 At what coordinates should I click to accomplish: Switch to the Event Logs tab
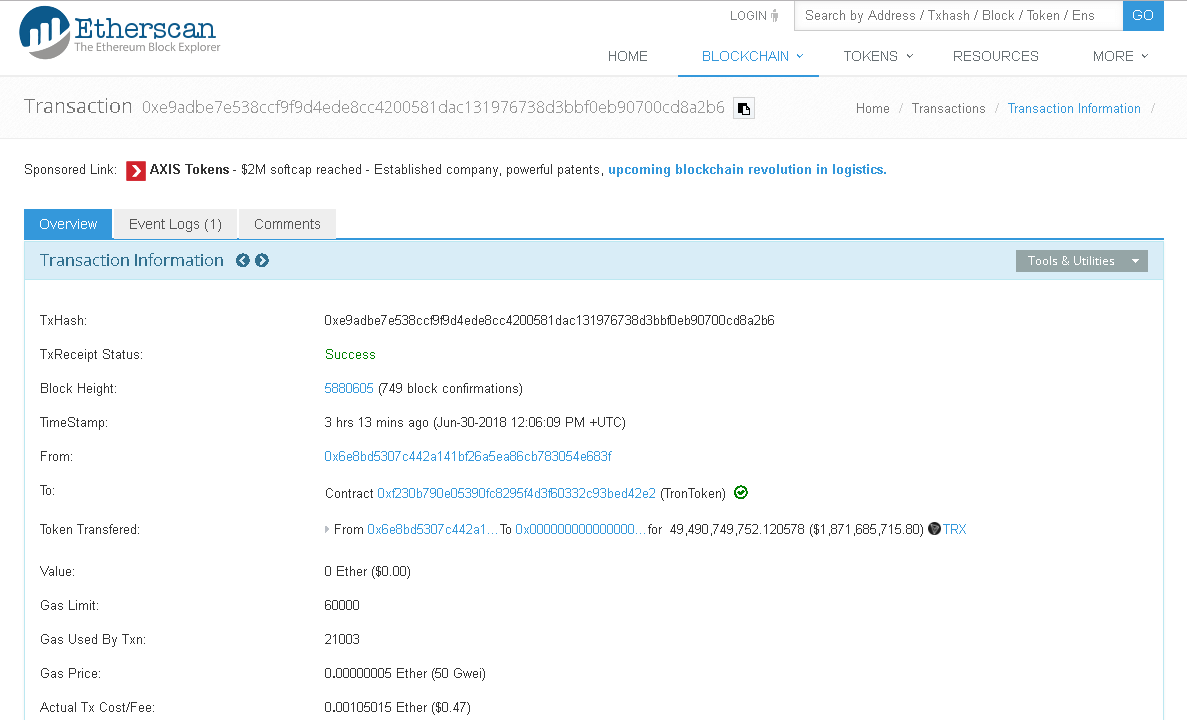(x=174, y=224)
